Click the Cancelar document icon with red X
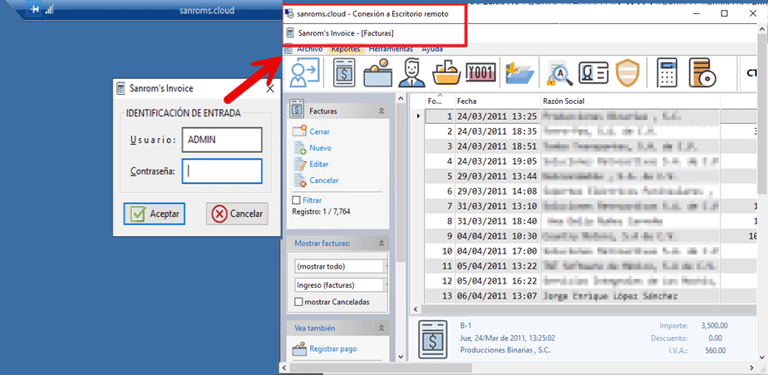 coord(300,180)
